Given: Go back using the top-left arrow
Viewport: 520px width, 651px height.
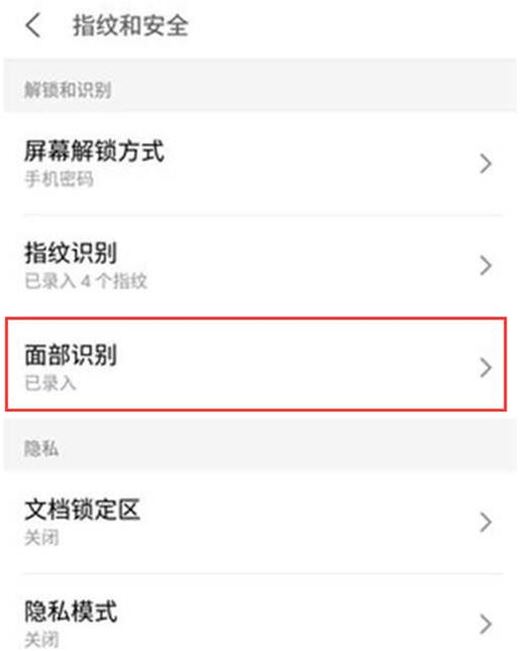Looking at the screenshot, I should 33,25.
